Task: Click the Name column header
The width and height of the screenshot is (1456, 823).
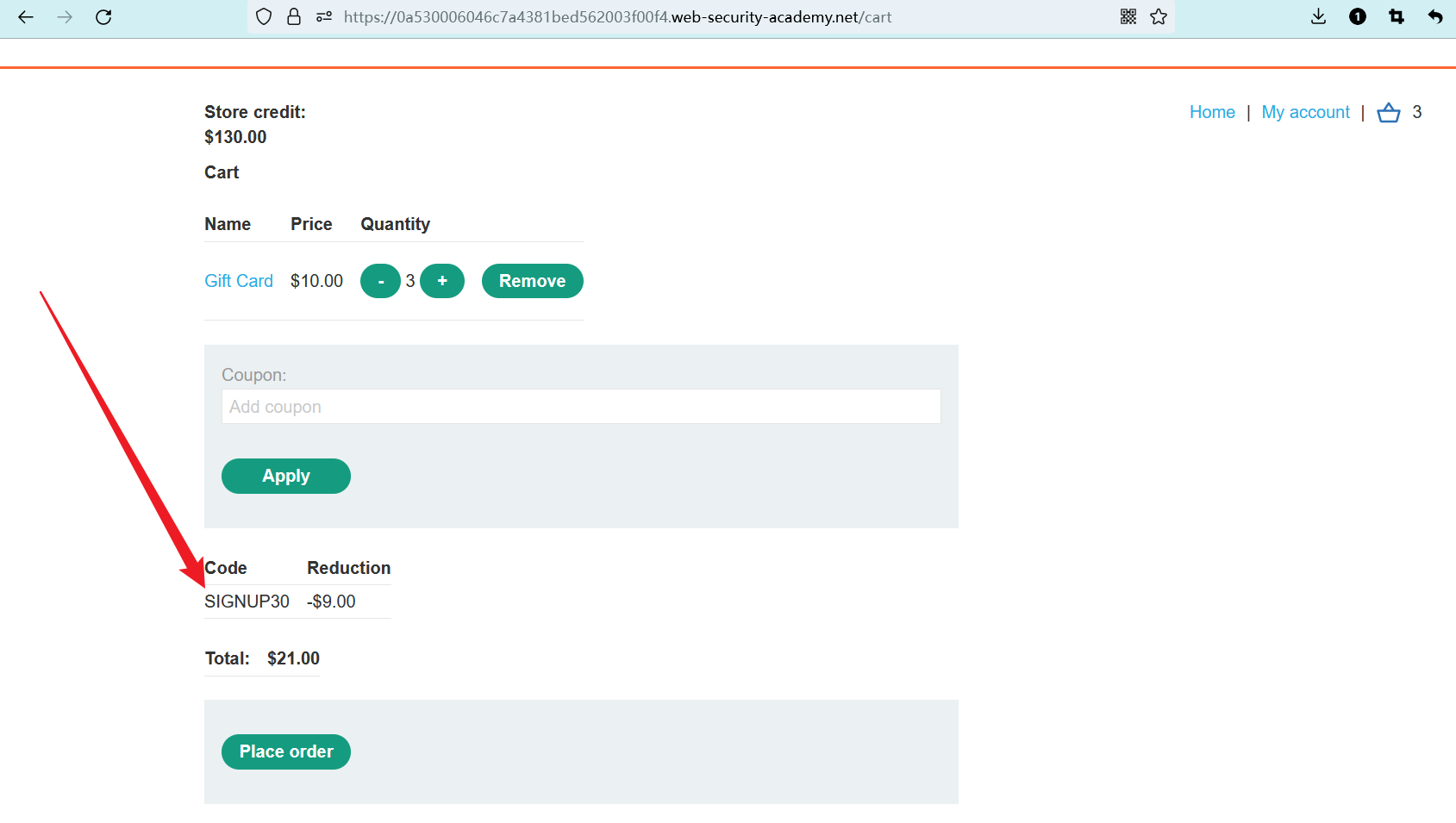Action: [x=228, y=224]
